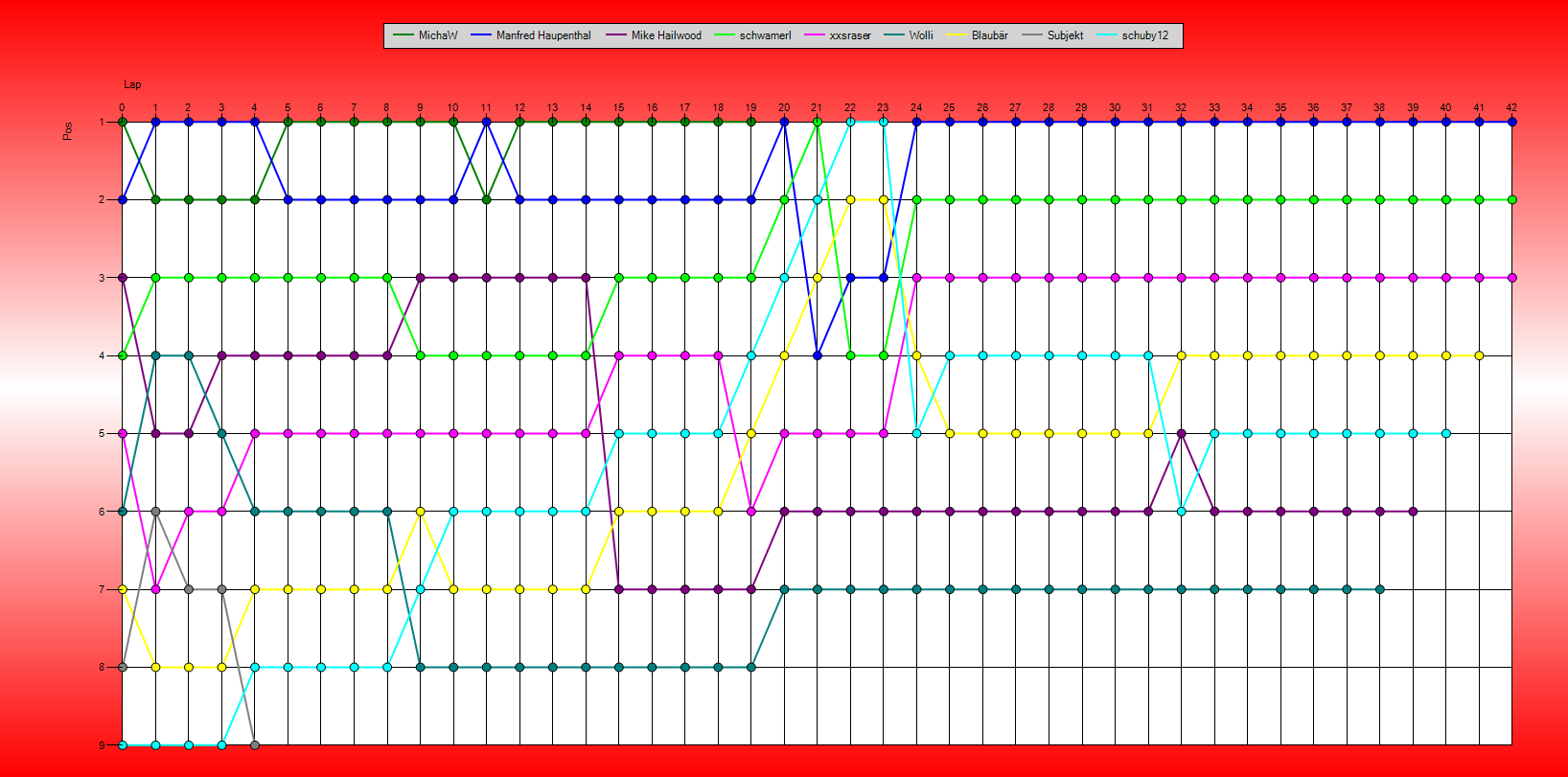Select yellow marker at lap 41, position 4
Image resolution: width=1568 pixels, height=777 pixels.
coord(1479,355)
